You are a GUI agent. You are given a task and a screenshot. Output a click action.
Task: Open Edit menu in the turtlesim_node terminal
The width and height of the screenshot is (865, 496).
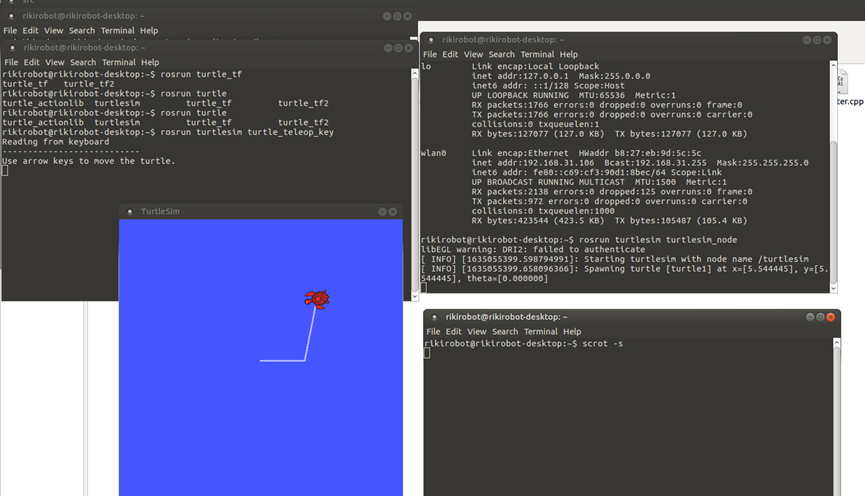tap(450, 54)
